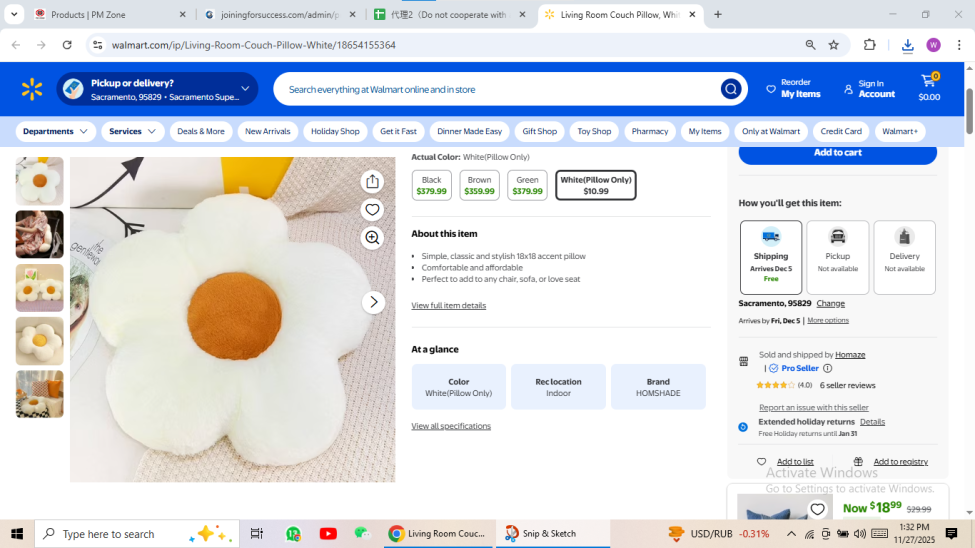
Task: Show next product image with arrow
Action: point(373,302)
